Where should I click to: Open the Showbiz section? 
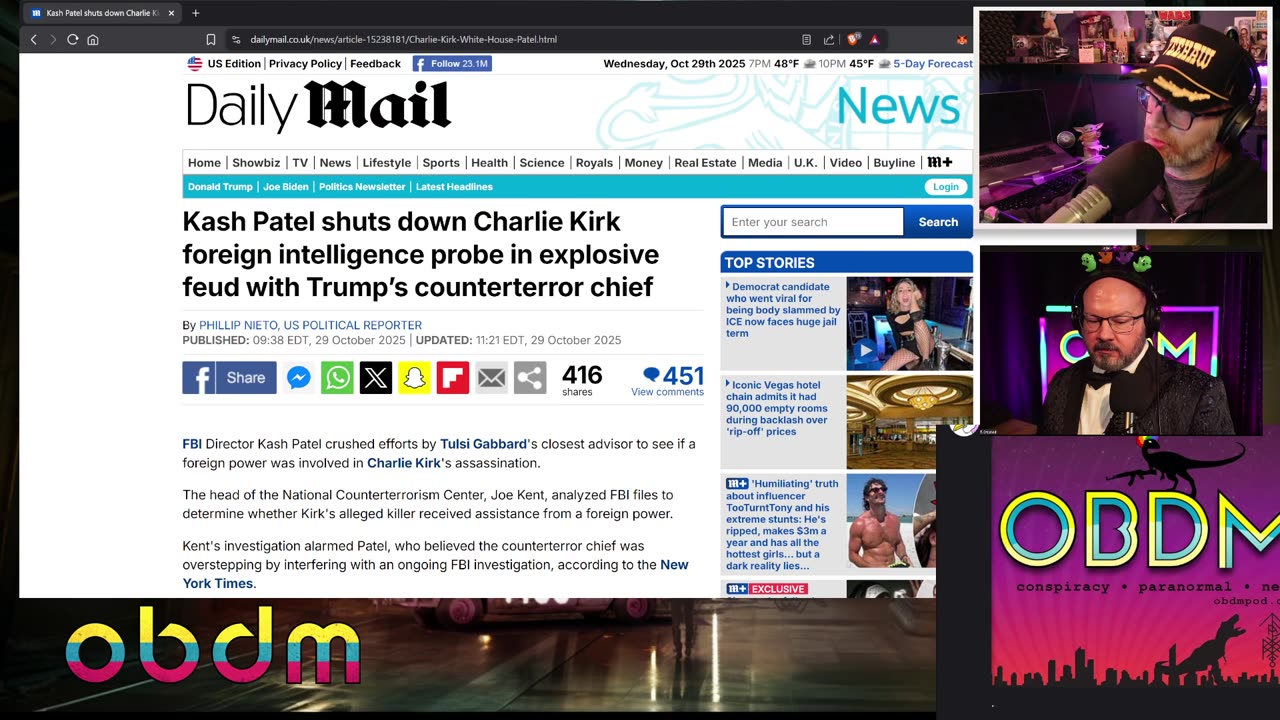(x=256, y=163)
